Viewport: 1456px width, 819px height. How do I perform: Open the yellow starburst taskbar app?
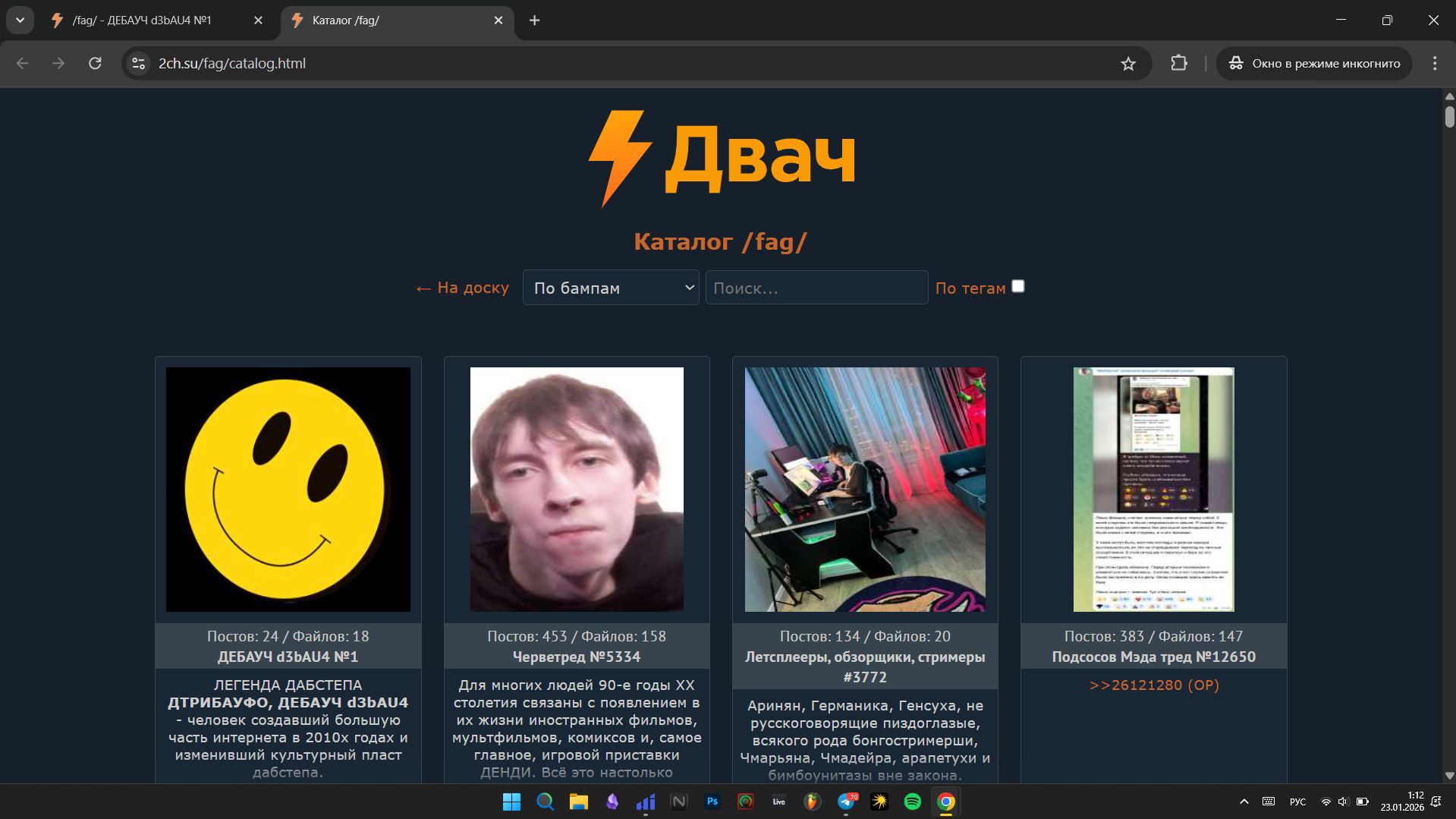[x=879, y=802]
